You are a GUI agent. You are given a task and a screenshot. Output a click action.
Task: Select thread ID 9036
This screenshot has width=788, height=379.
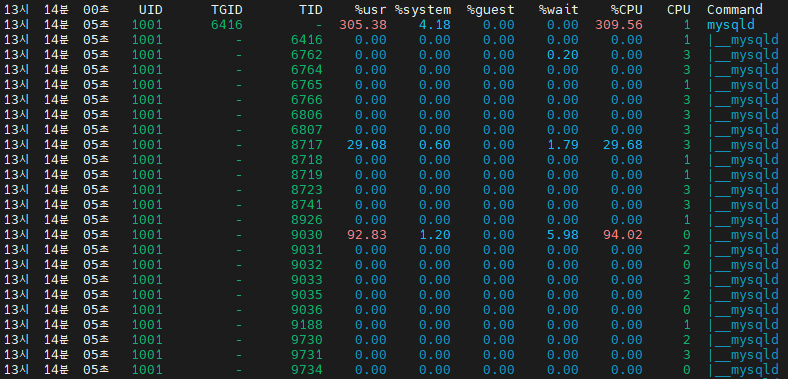click(307, 310)
